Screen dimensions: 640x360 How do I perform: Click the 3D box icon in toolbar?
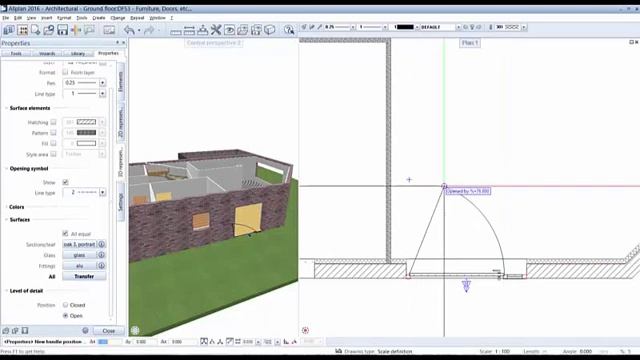click(x=269, y=30)
